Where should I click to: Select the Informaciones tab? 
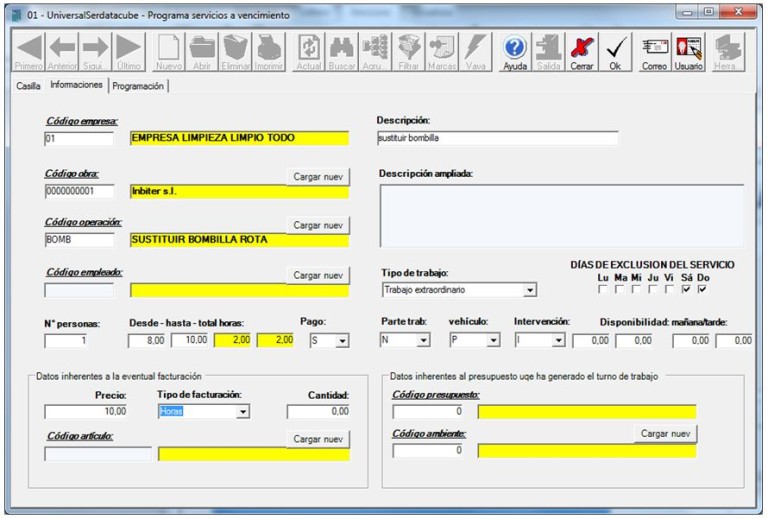(x=76, y=85)
